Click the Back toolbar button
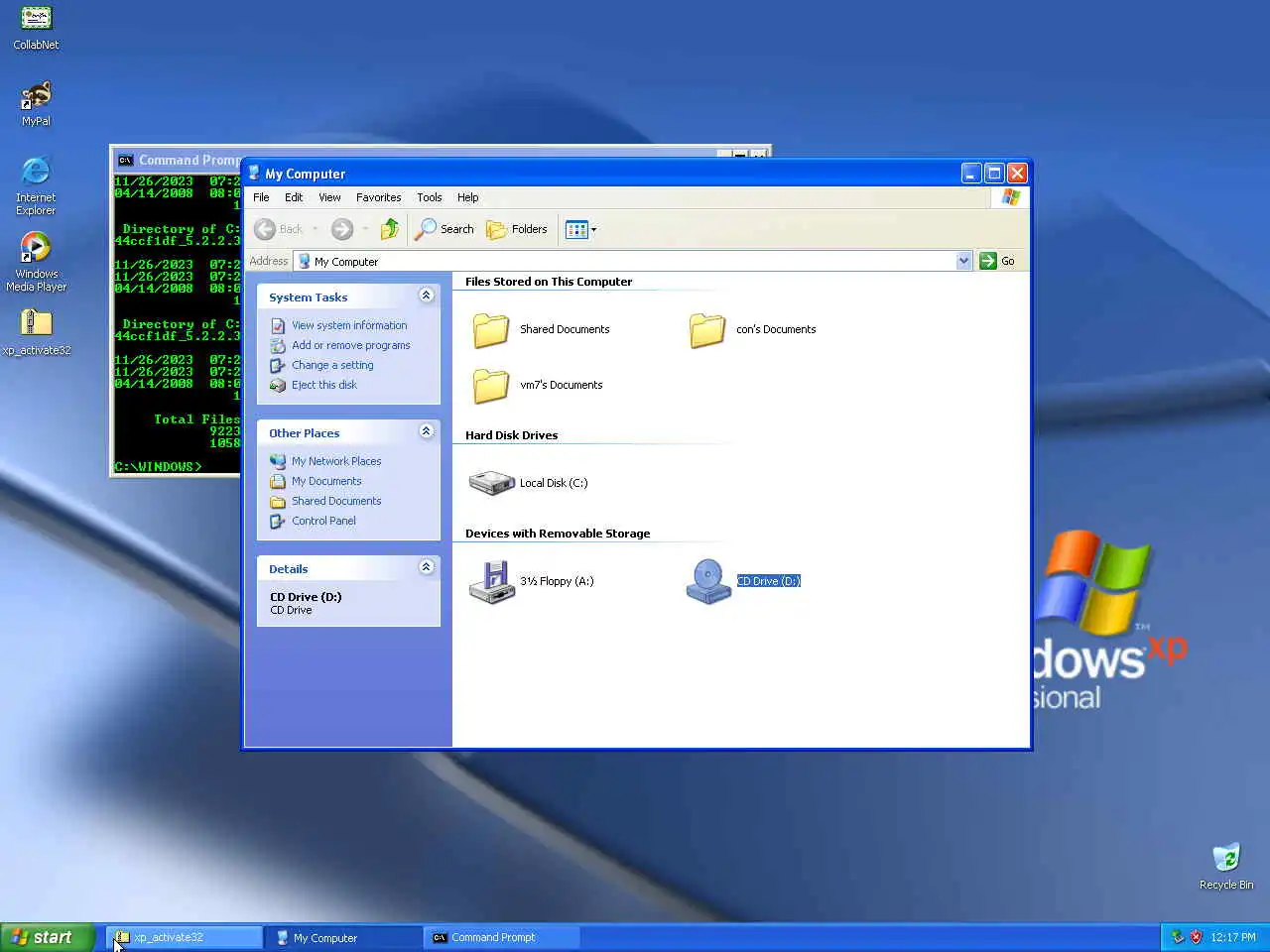1270x952 pixels. (x=279, y=229)
